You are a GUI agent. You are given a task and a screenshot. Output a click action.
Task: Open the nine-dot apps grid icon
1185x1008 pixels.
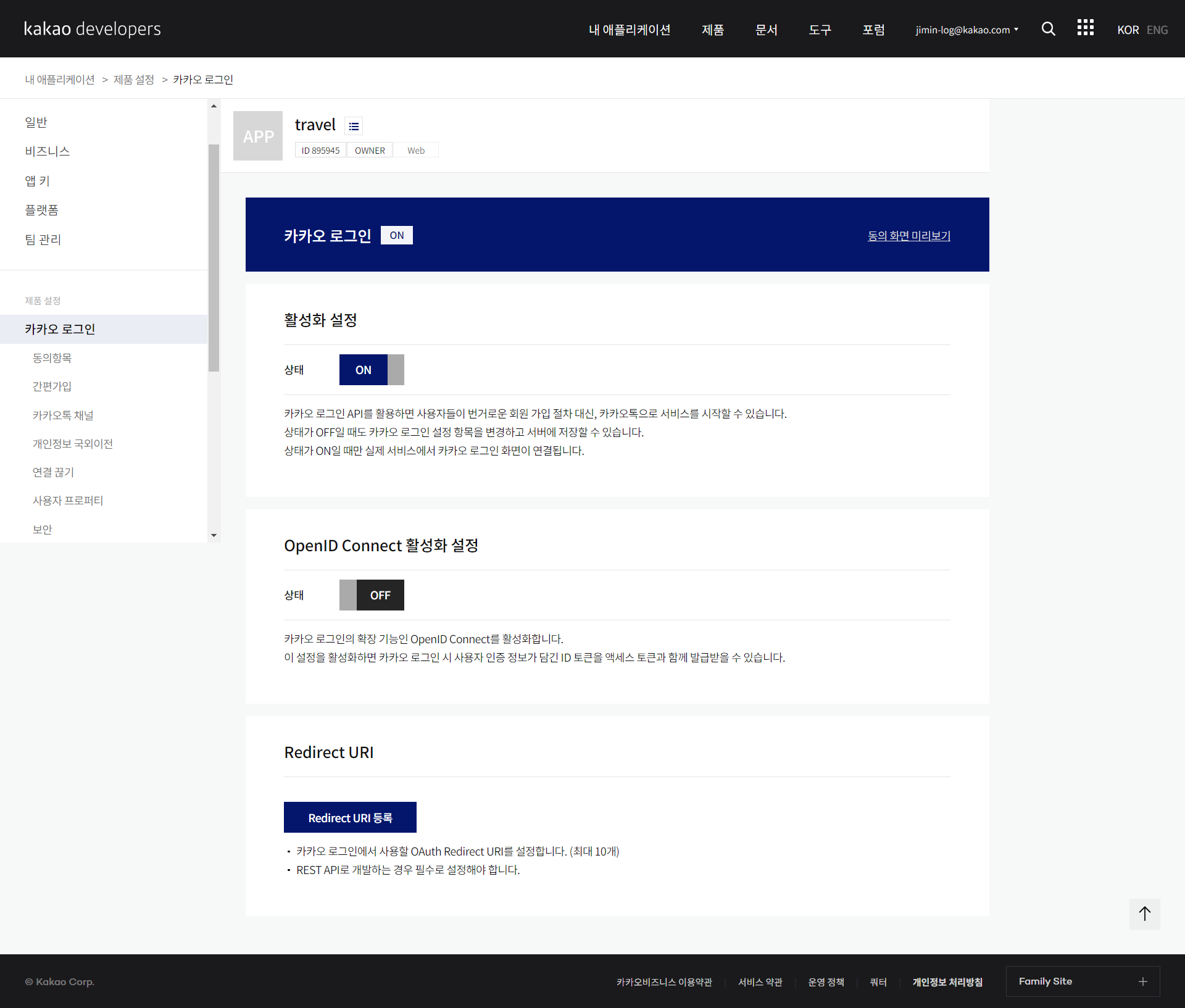point(1085,28)
